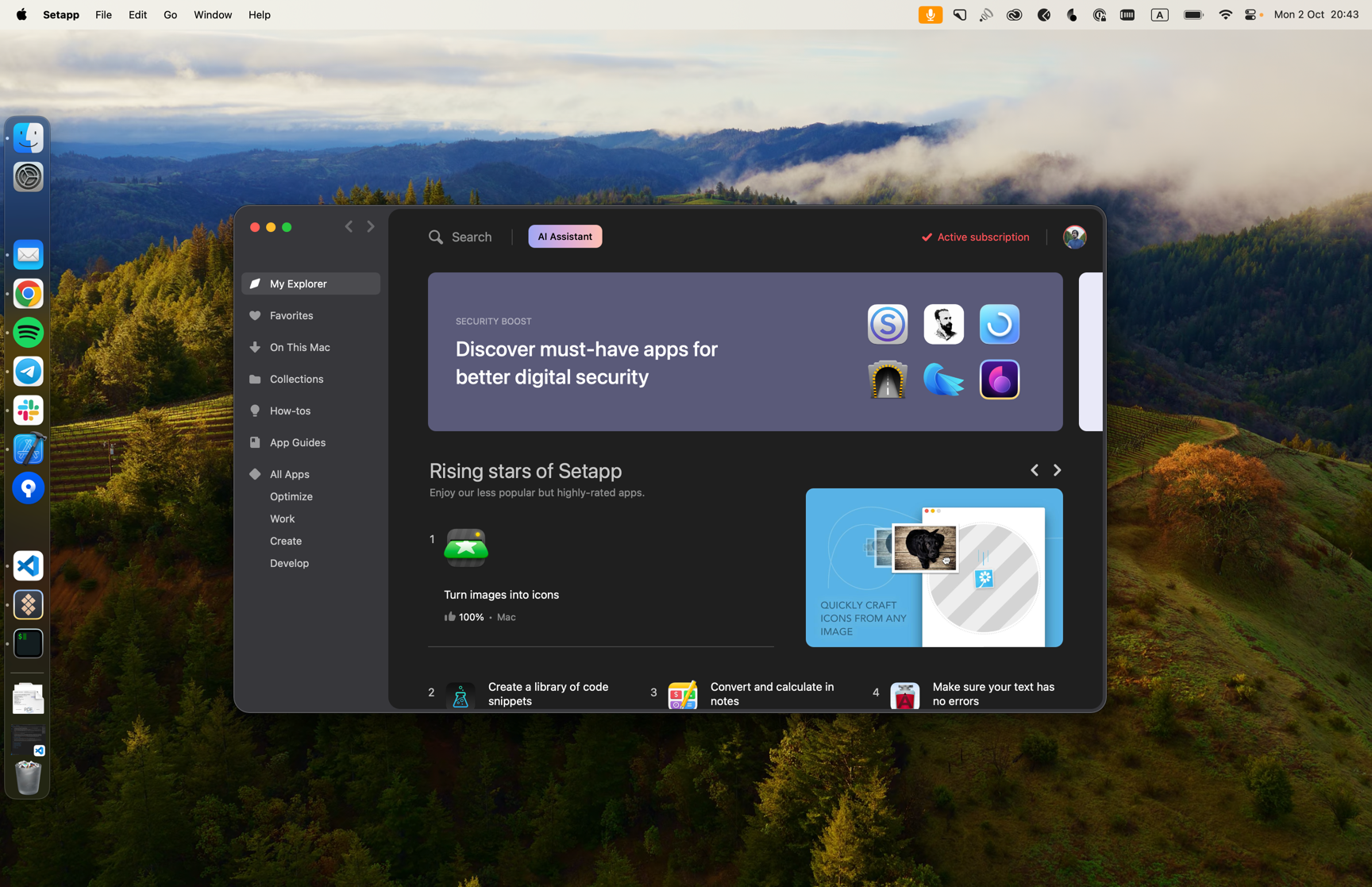
Task: Click the green star icon-maker app icon
Action: 466,547
